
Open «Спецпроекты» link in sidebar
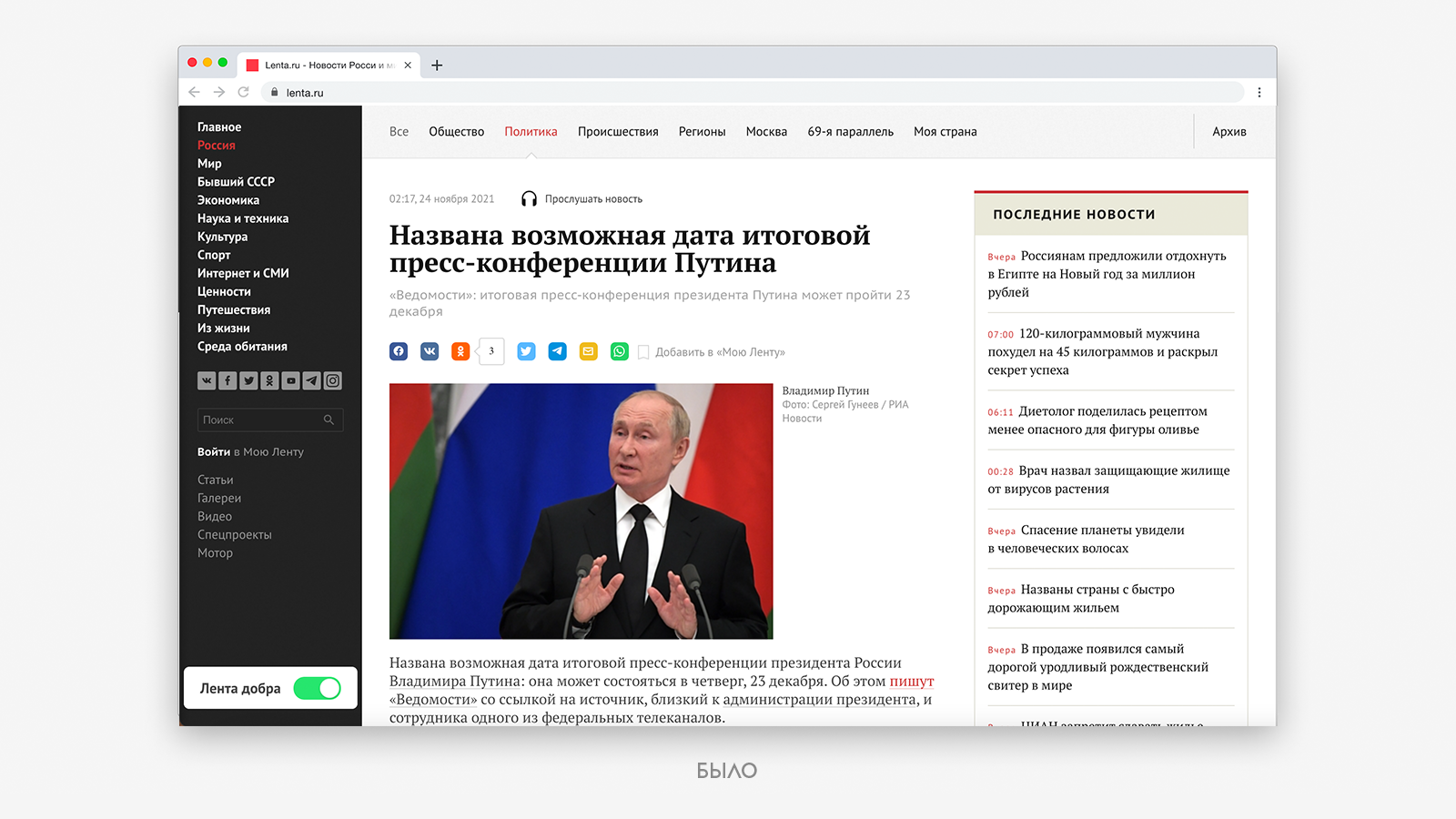pyautogui.click(x=235, y=534)
